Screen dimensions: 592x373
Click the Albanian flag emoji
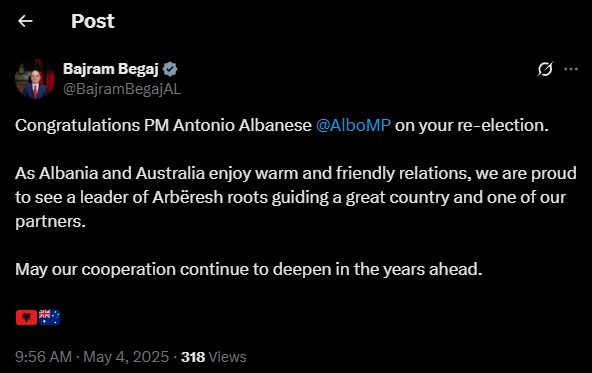pos(26,317)
